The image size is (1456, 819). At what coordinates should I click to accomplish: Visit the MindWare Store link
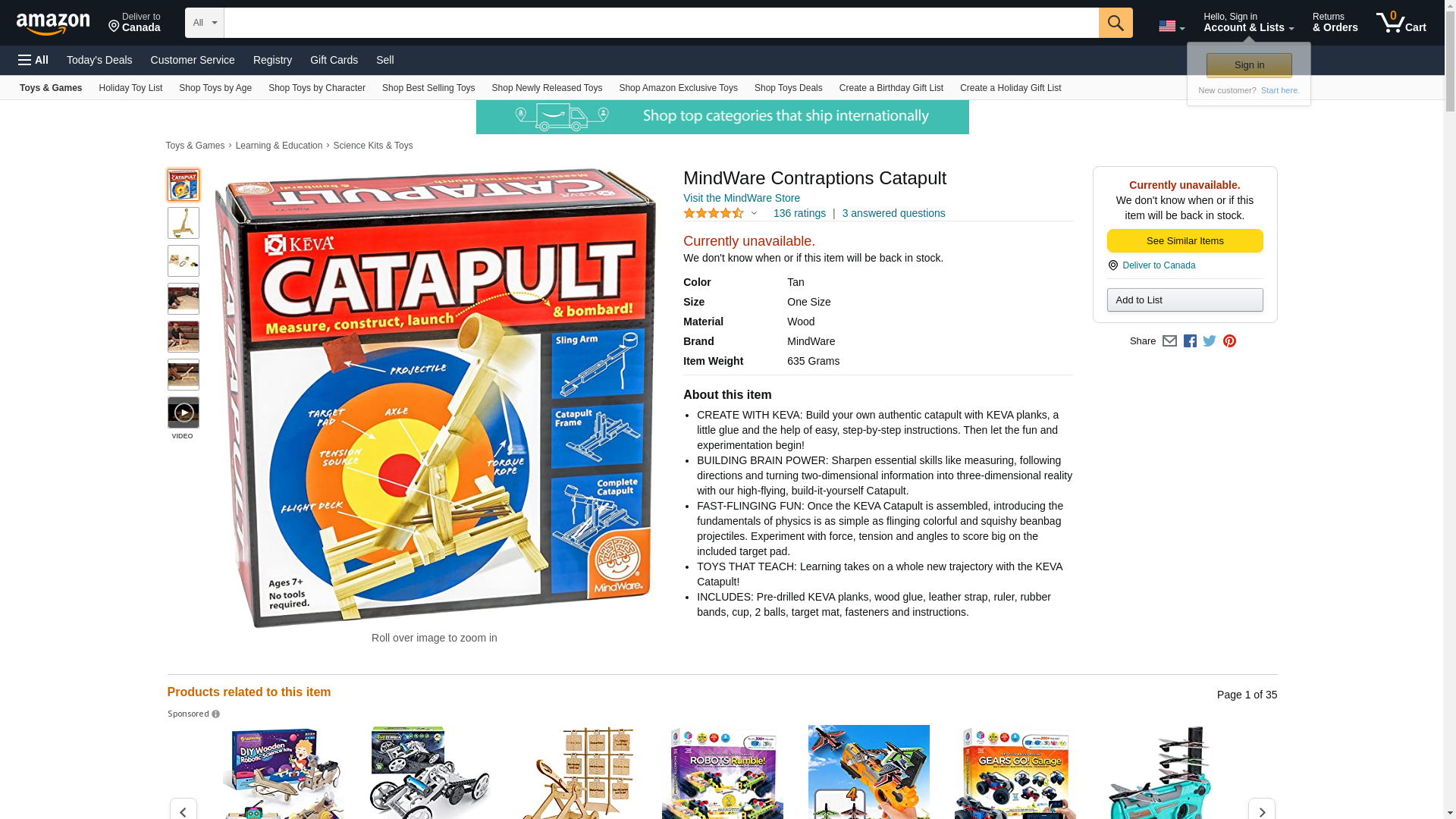coord(741,198)
